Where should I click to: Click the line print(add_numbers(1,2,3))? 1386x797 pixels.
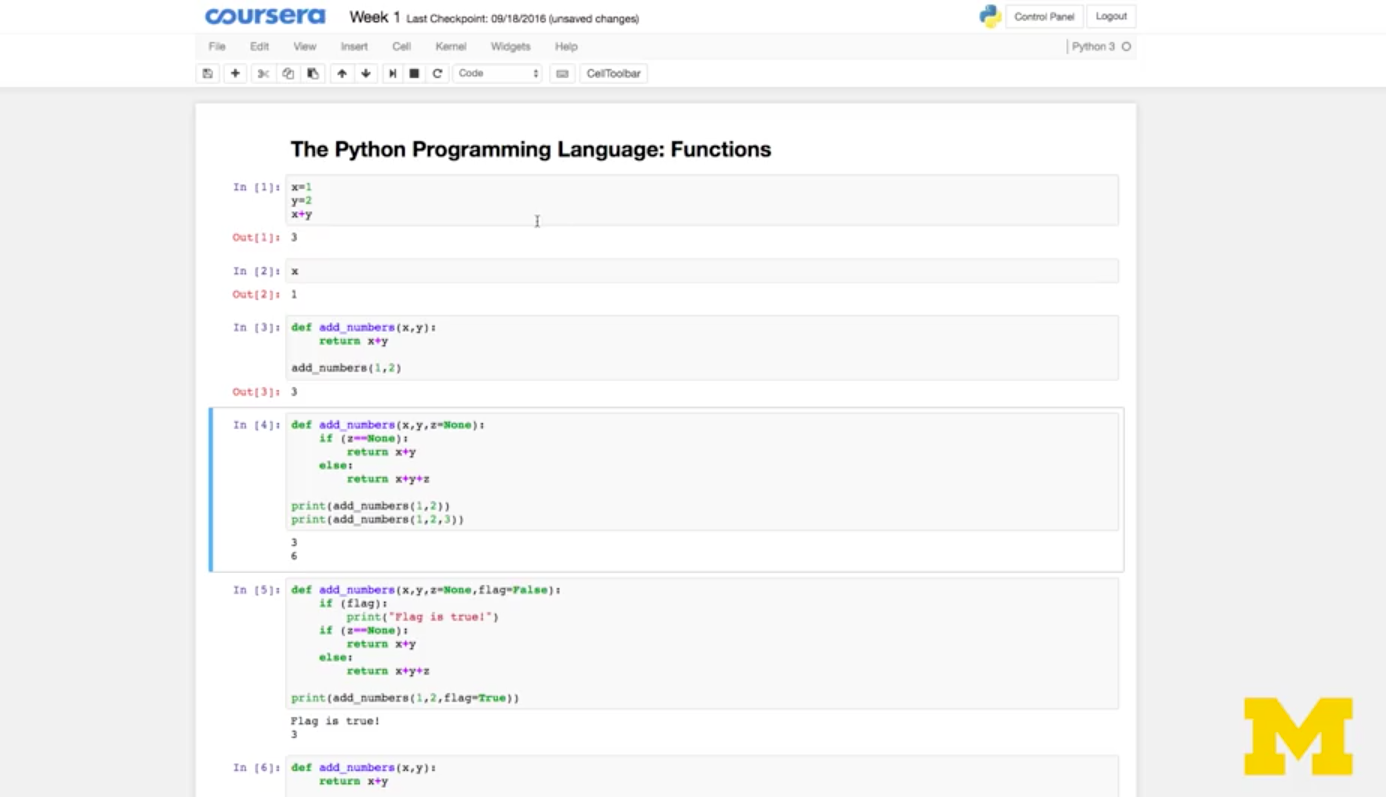coord(378,520)
